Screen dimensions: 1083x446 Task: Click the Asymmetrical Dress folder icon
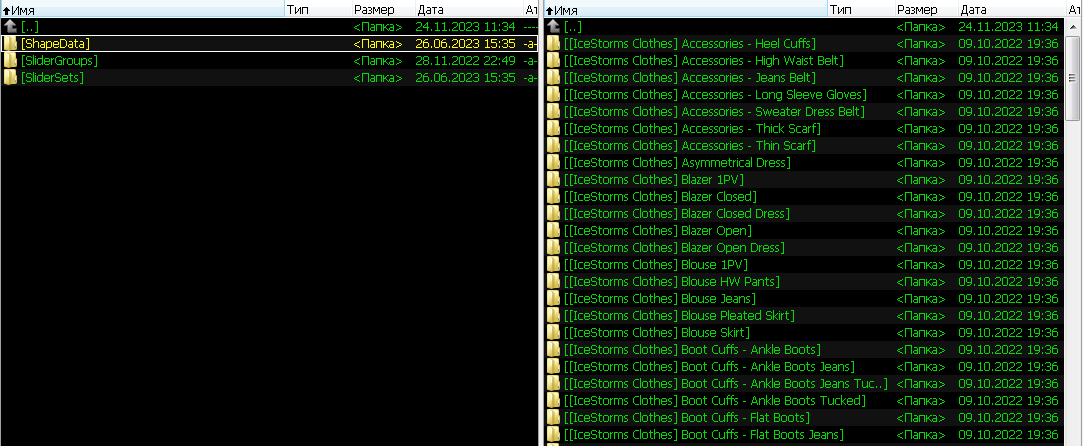[x=553, y=163]
